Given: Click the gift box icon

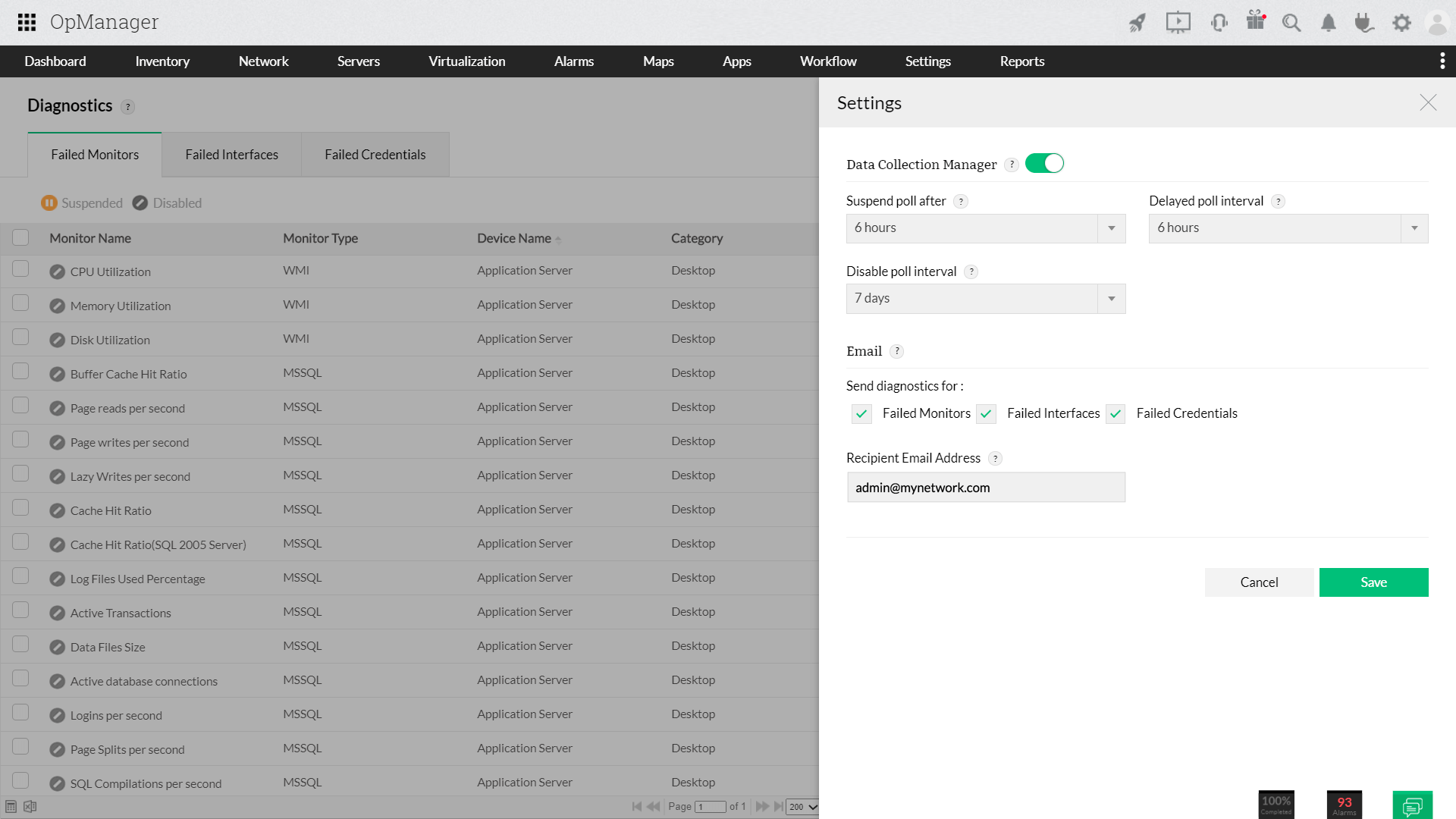Looking at the screenshot, I should [1256, 20].
